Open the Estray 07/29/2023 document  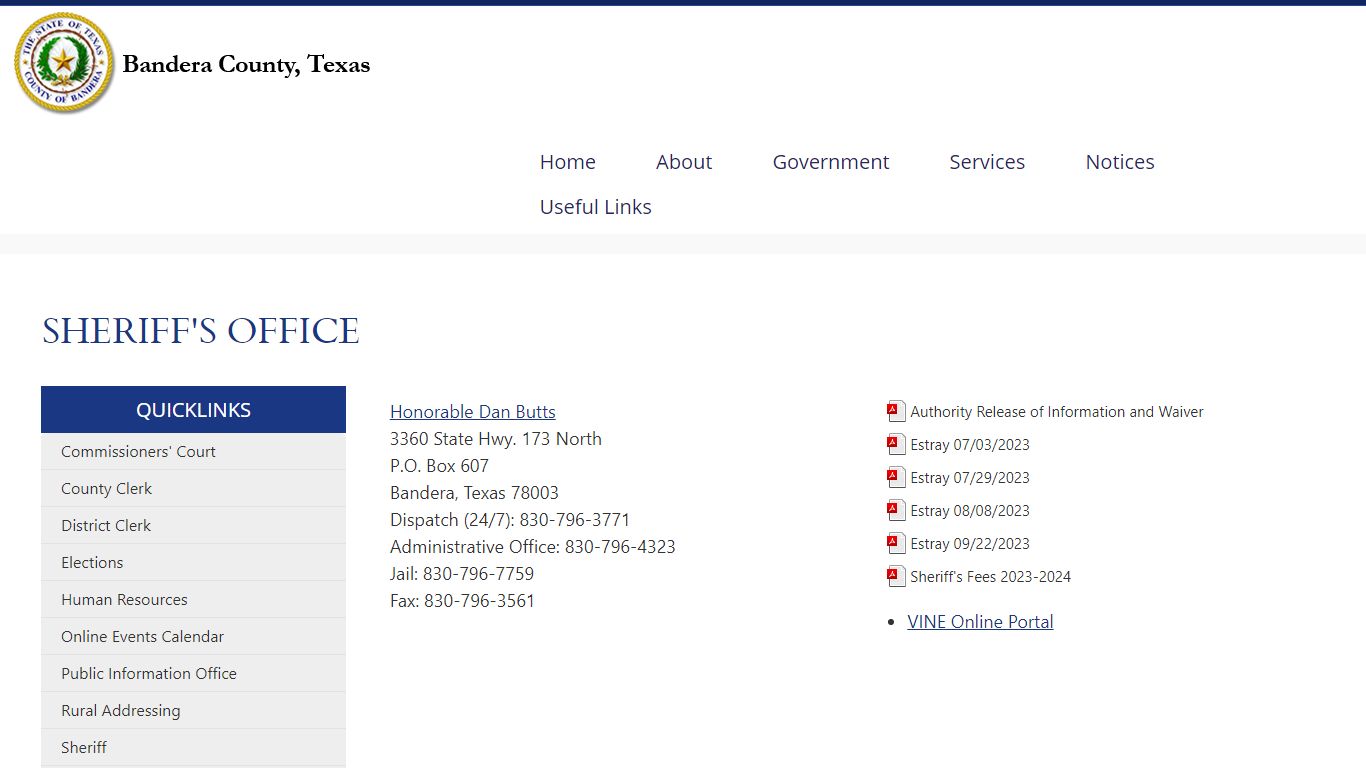[970, 478]
